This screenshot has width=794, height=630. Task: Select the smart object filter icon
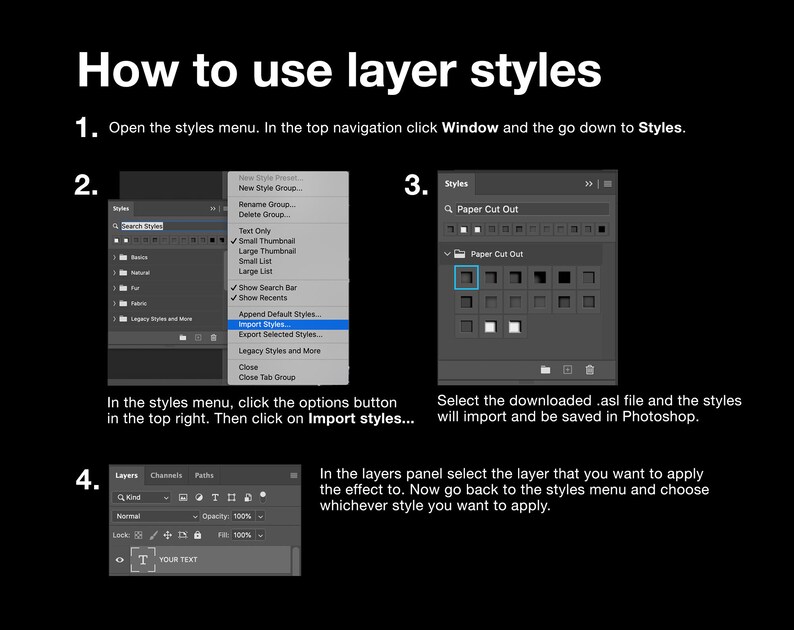click(x=248, y=497)
